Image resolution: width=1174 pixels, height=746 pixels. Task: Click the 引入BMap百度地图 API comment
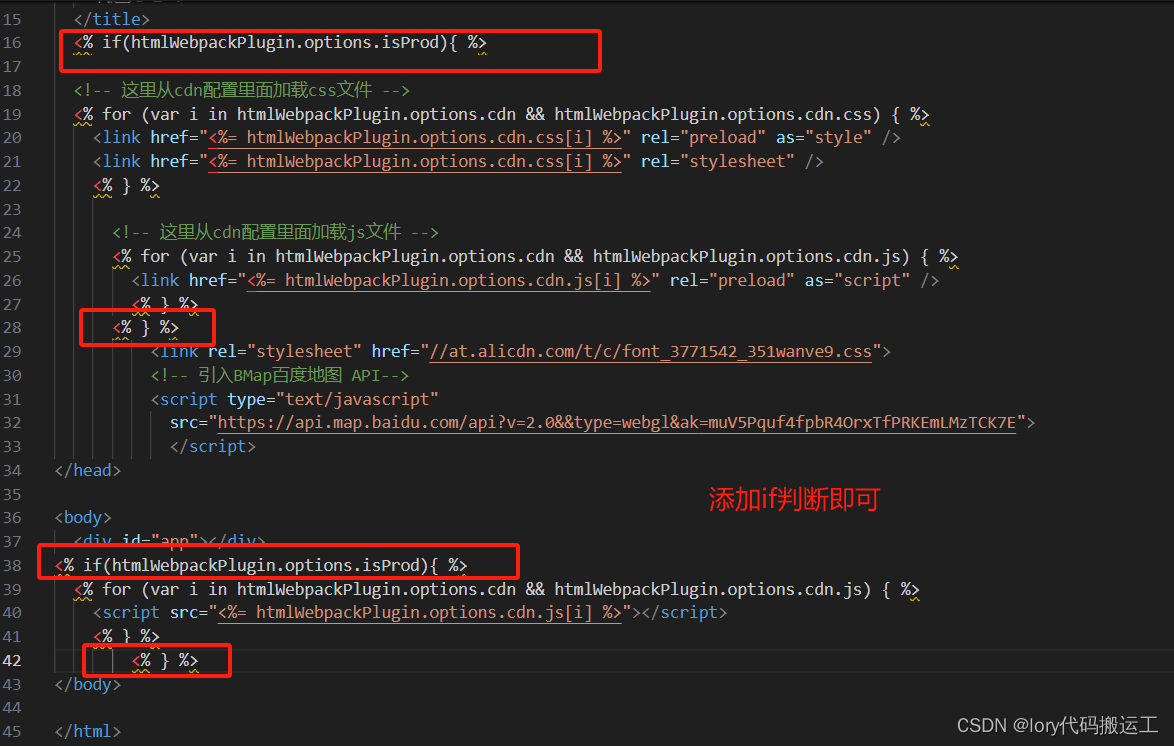280,375
